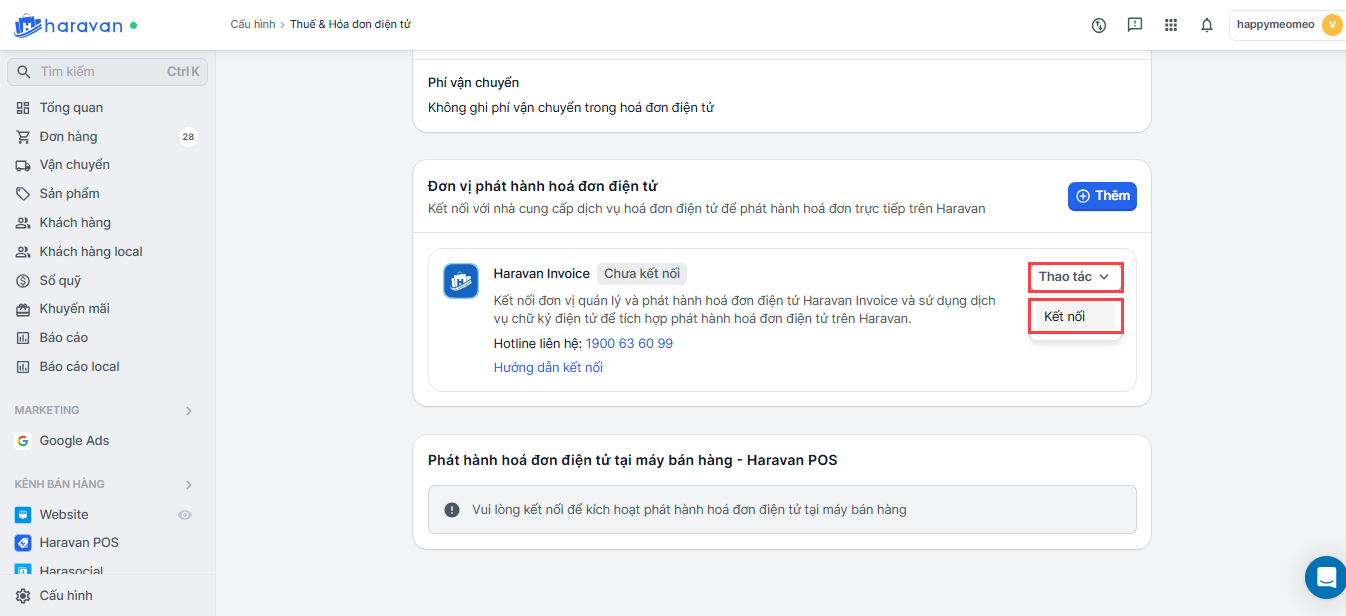Click the Tìm kiếm search field
1346x616 pixels.
click(x=108, y=72)
